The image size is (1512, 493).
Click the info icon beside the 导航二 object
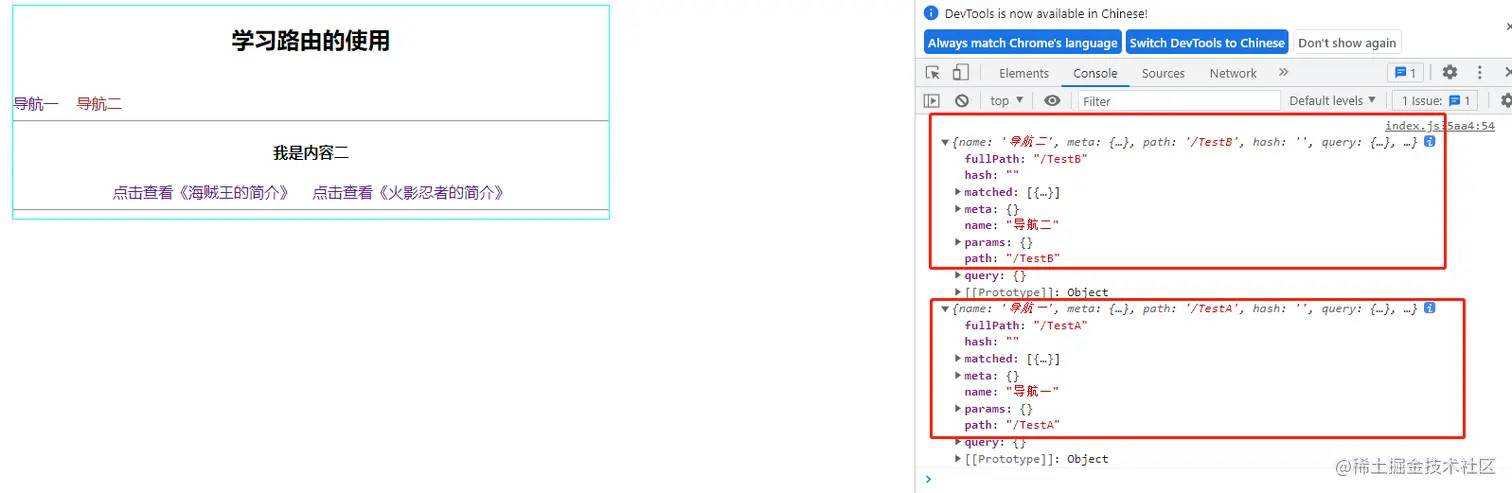(1429, 142)
